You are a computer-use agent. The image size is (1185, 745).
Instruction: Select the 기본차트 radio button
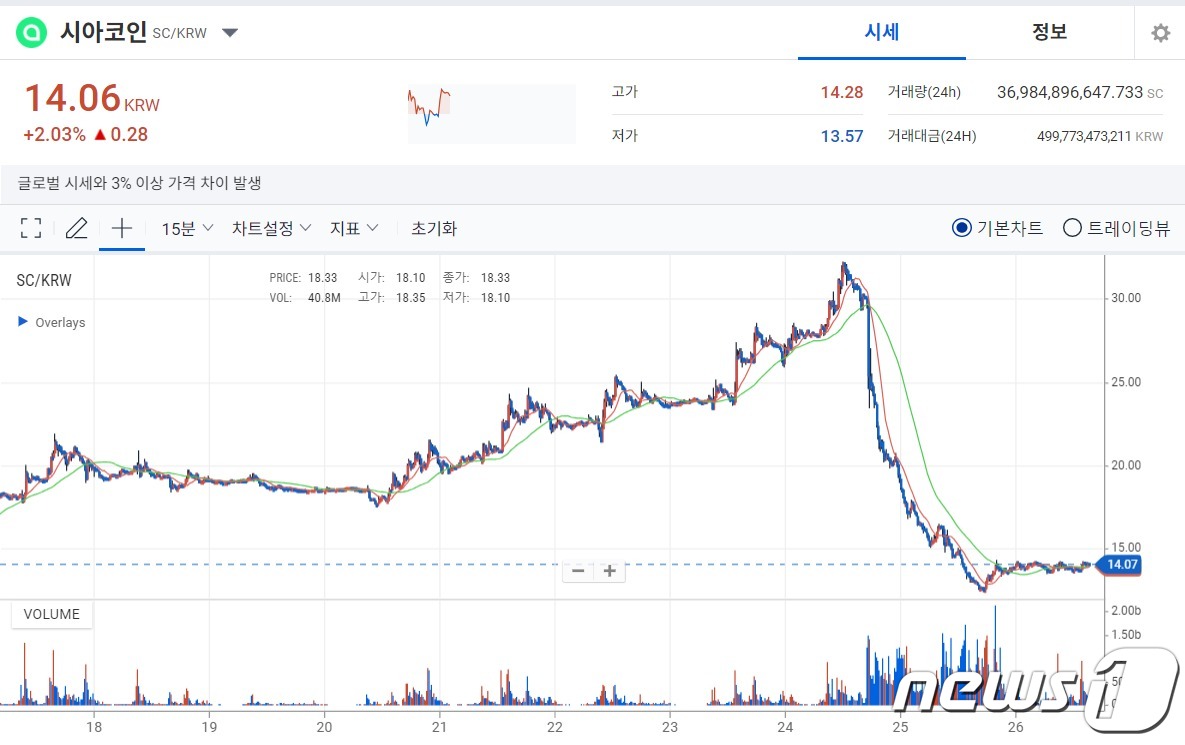(x=961, y=228)
